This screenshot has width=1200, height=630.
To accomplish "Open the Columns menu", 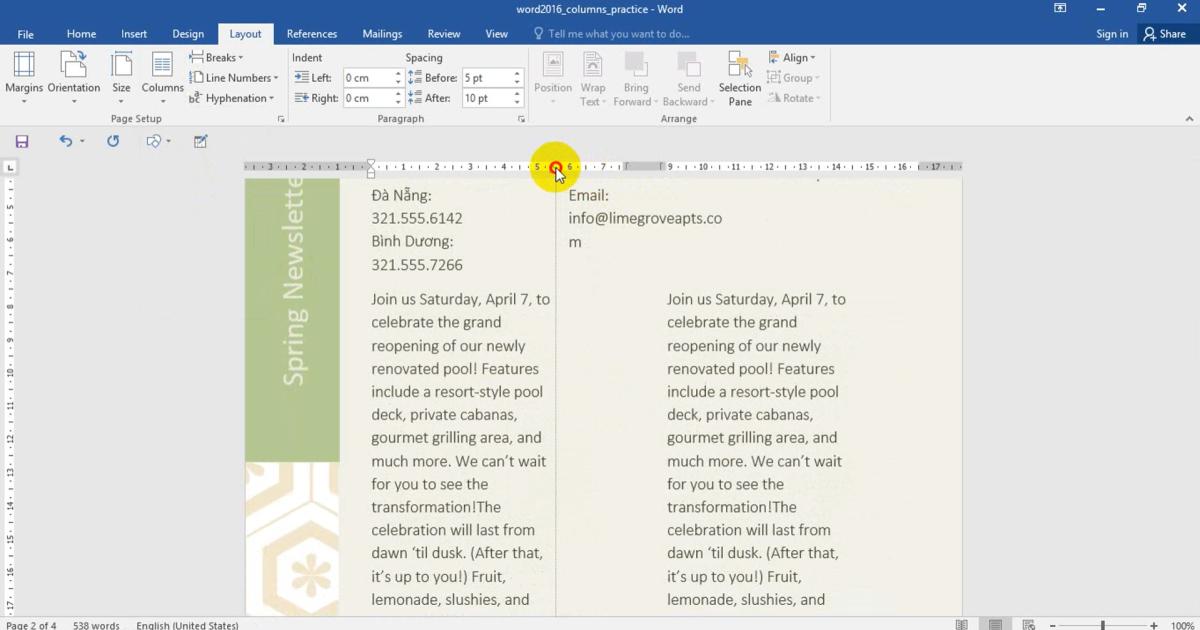I will tap(162, 78).
